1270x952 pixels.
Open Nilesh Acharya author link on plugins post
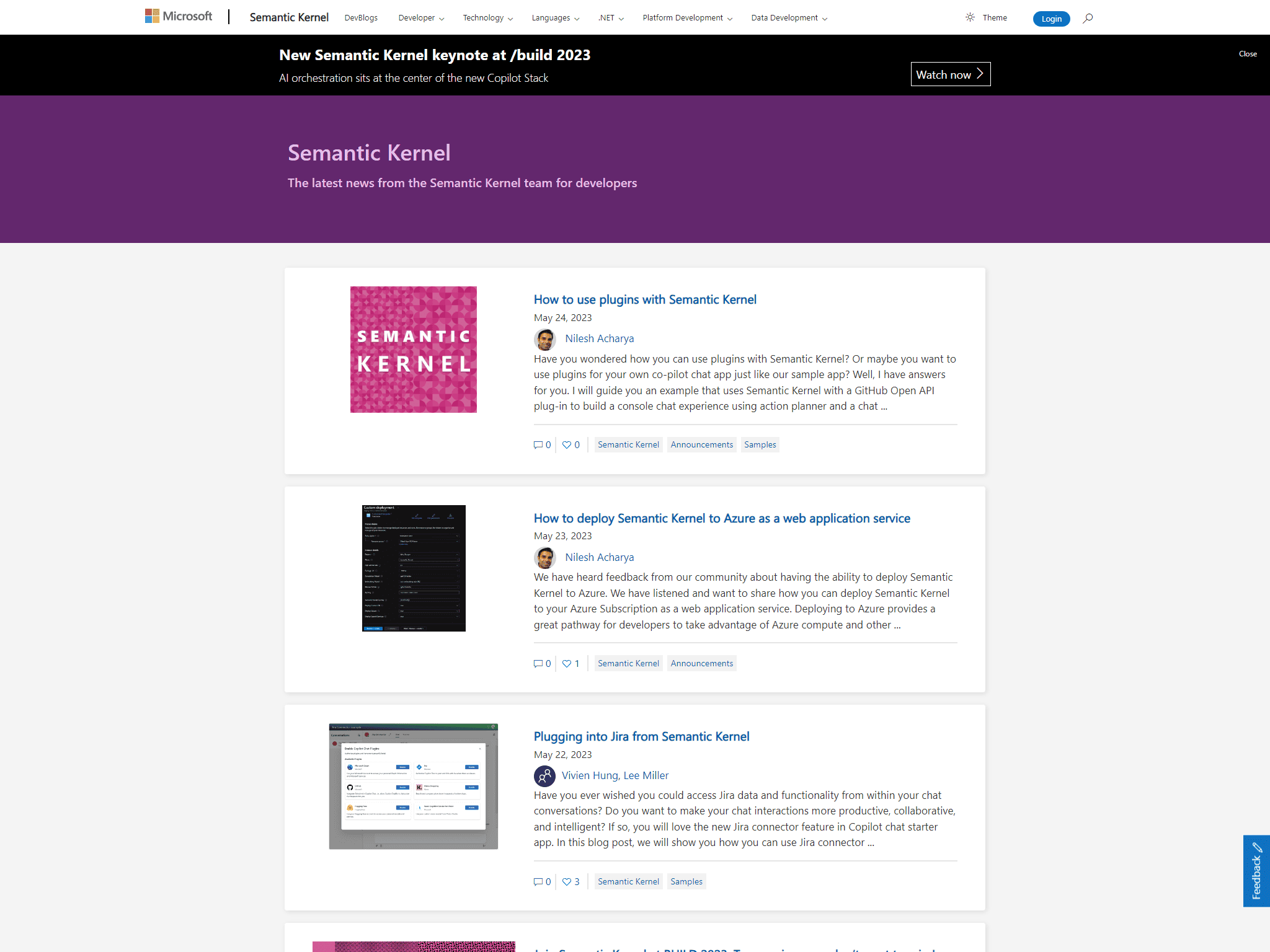[x=599, y=339]
